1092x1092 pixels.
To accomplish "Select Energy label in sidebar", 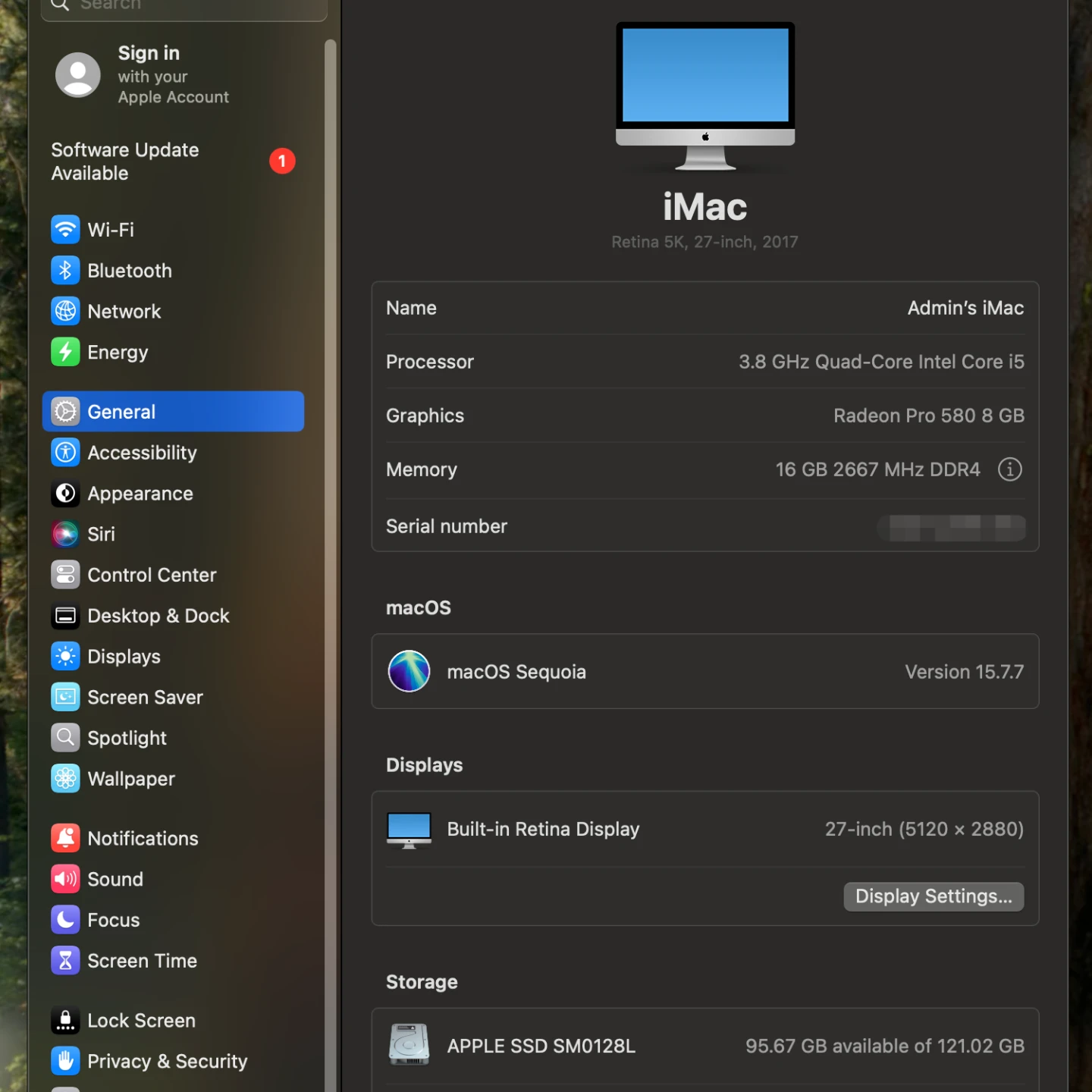I will point(118,353).
